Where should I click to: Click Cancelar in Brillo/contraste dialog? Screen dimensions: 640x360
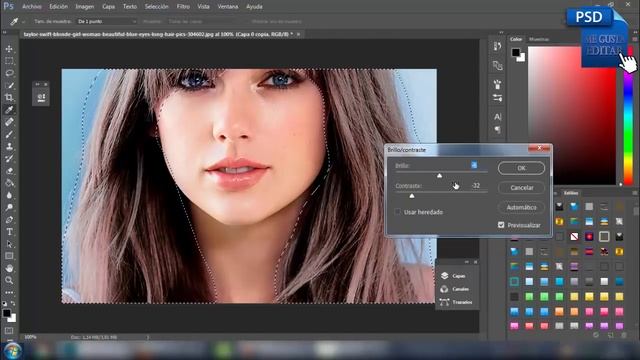(x=521, y=188)
